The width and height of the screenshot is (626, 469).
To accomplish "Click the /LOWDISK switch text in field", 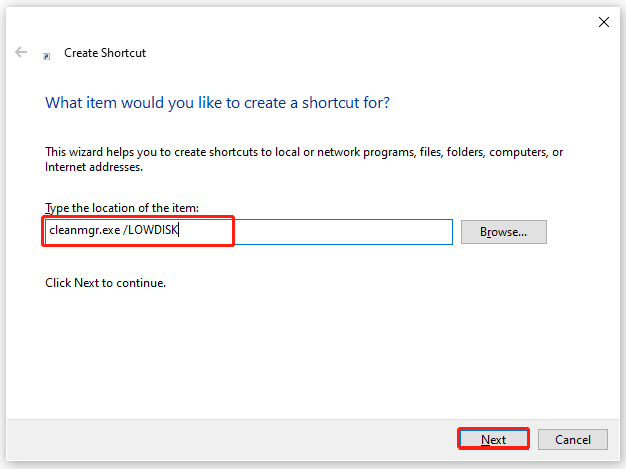I will pos(151,230).
